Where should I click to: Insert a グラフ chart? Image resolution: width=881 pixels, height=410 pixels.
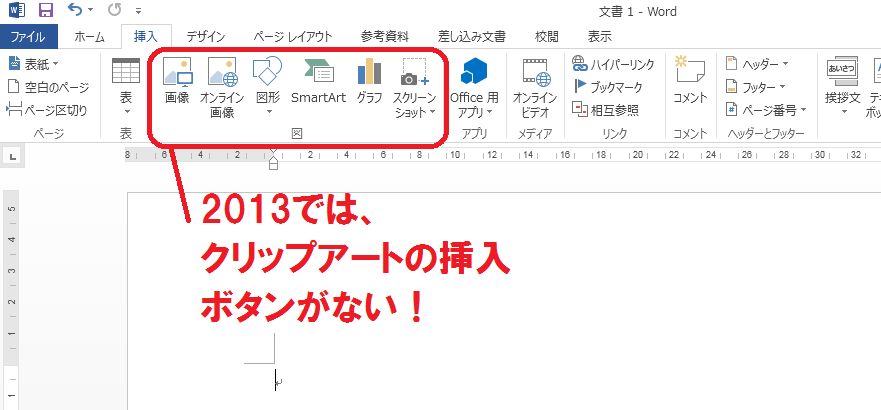369,83
